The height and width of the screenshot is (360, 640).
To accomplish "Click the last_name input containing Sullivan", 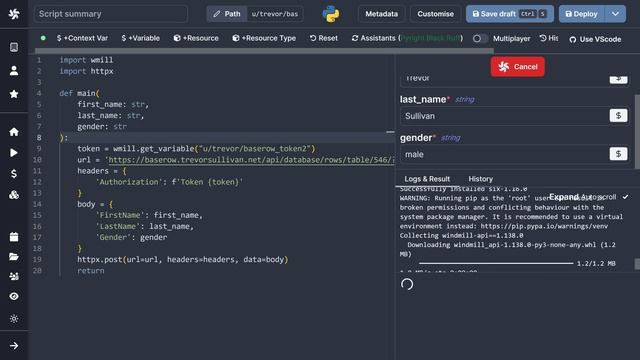I will pos(504,116).
